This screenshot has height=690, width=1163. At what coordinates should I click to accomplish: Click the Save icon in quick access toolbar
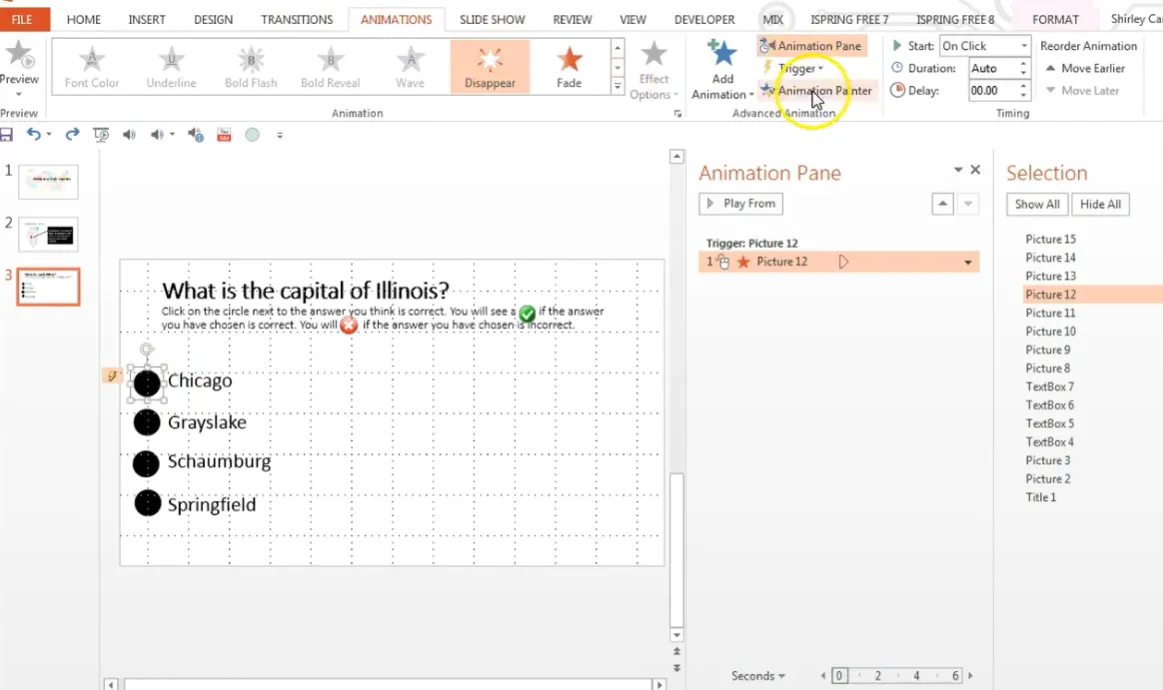click(x=7, y=134)
